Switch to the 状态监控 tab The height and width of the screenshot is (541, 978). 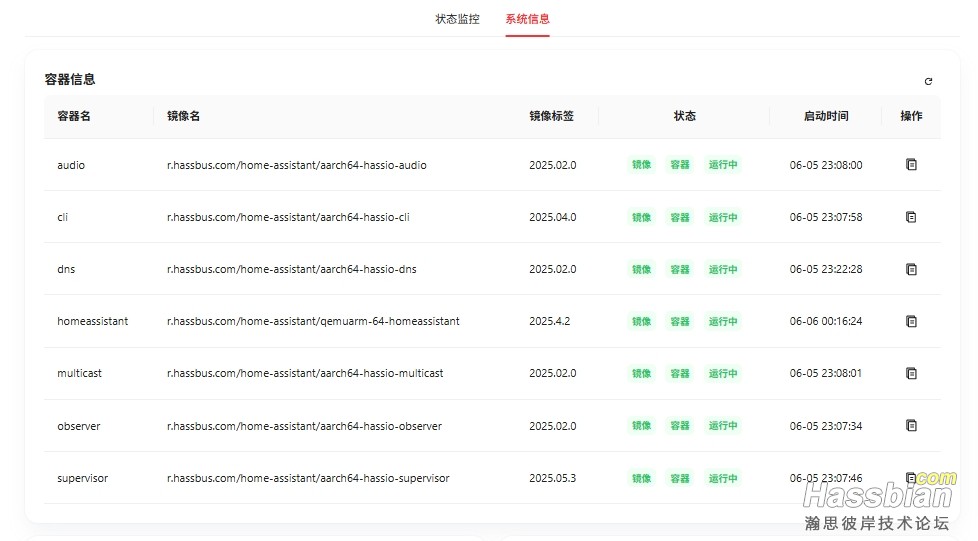[x=457, y=19]
